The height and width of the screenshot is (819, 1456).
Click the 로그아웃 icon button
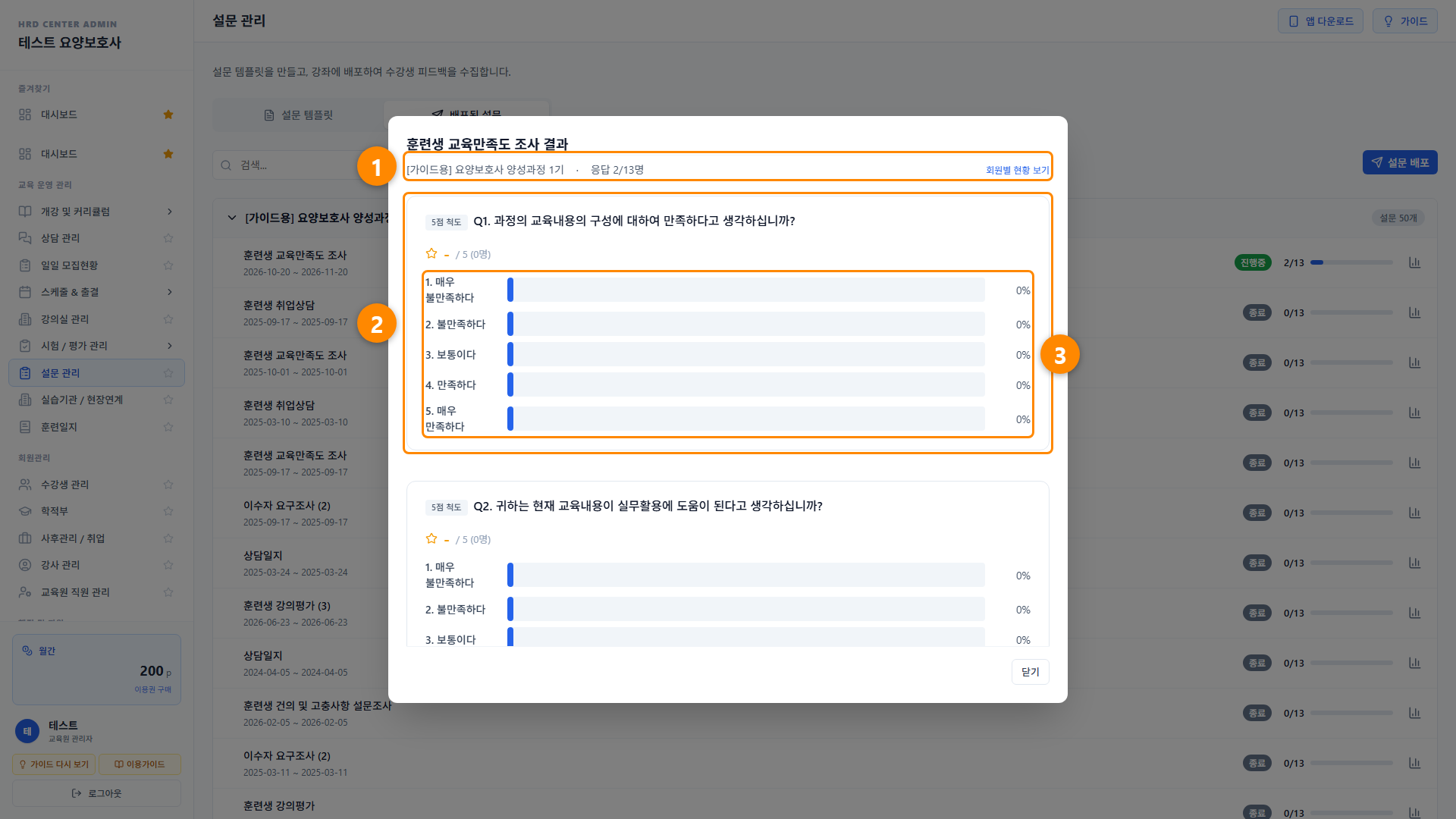(x=96, y=793)
